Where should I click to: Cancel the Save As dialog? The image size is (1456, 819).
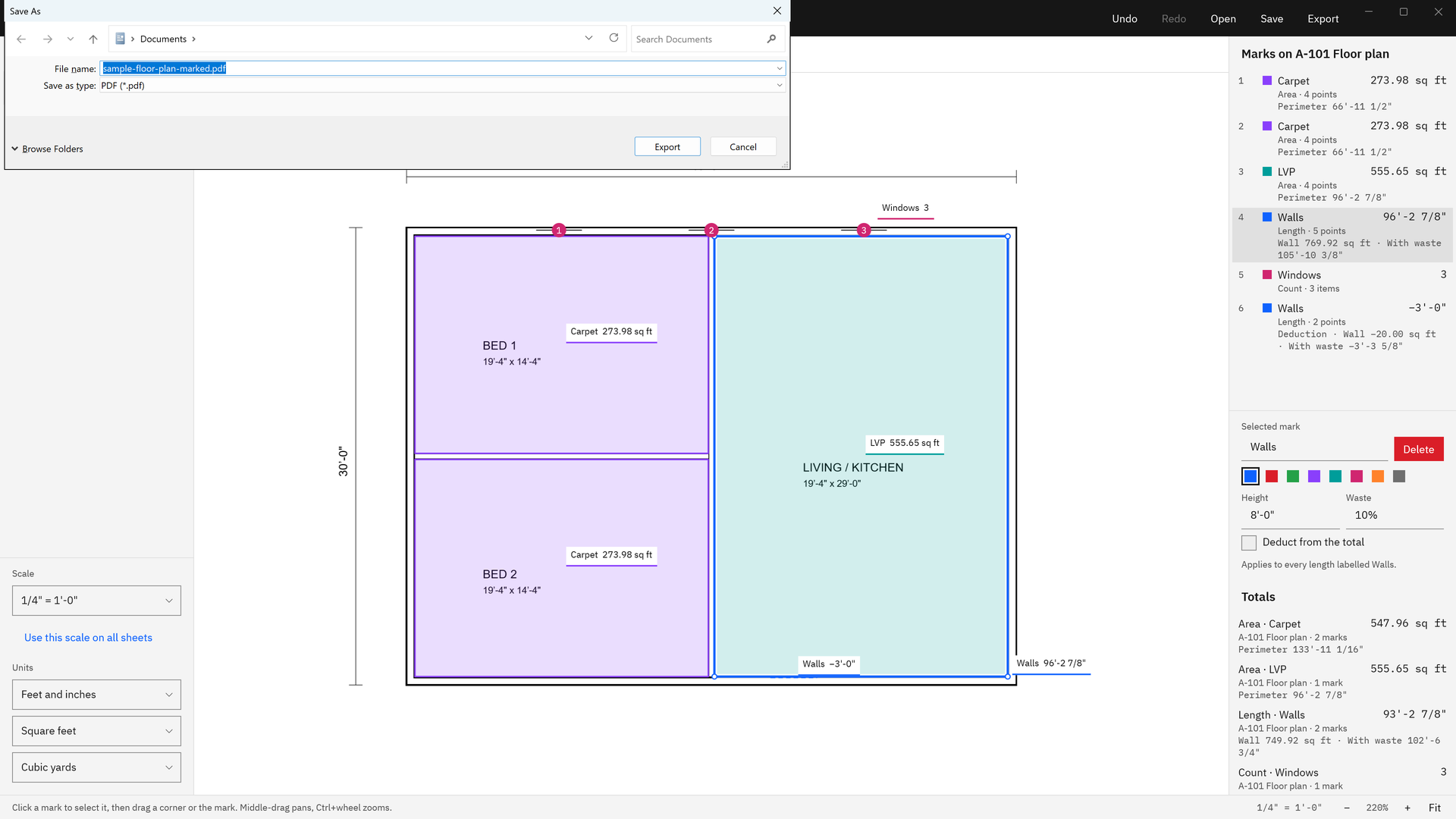pos(743,147)
